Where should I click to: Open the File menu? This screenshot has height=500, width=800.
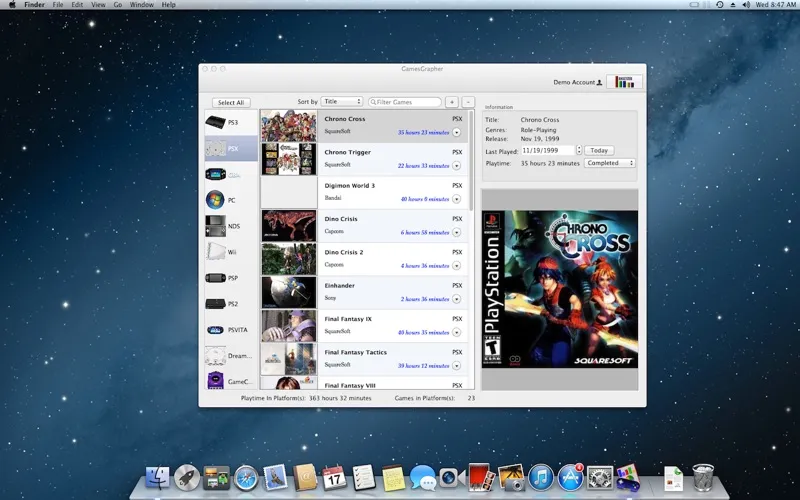click(58, 5)
